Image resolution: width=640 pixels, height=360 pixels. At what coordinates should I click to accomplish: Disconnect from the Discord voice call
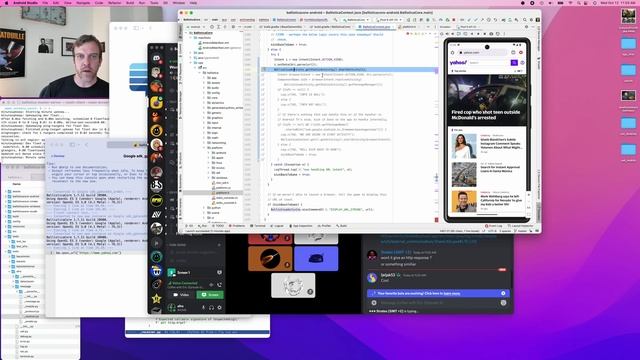[x=220, y=284]
